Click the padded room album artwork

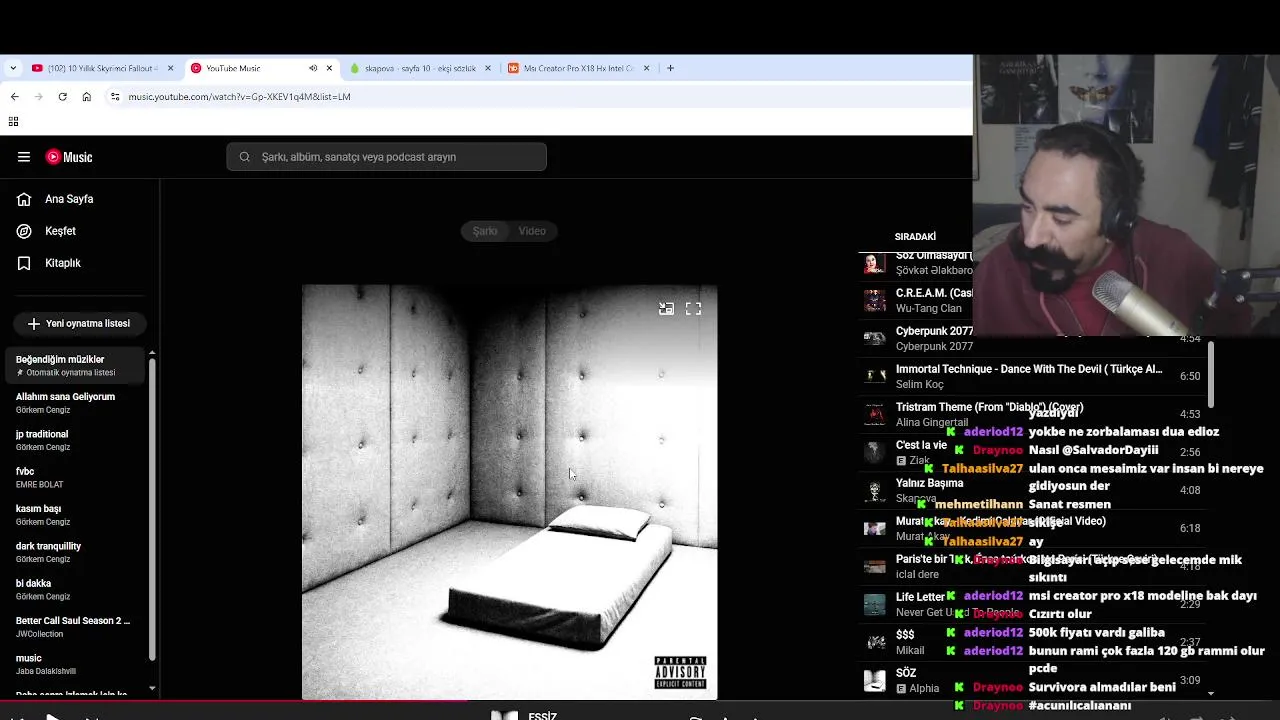(x=509, y=492)
